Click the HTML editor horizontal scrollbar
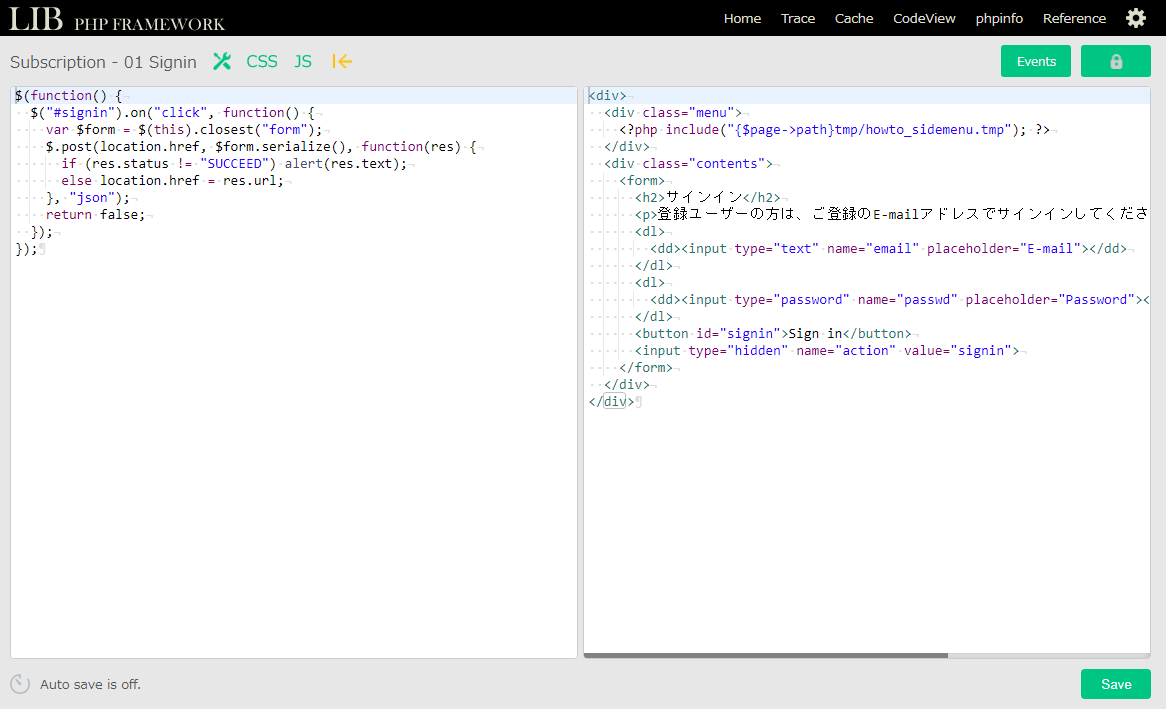1166x709 pixels. (x=766, y=656)
